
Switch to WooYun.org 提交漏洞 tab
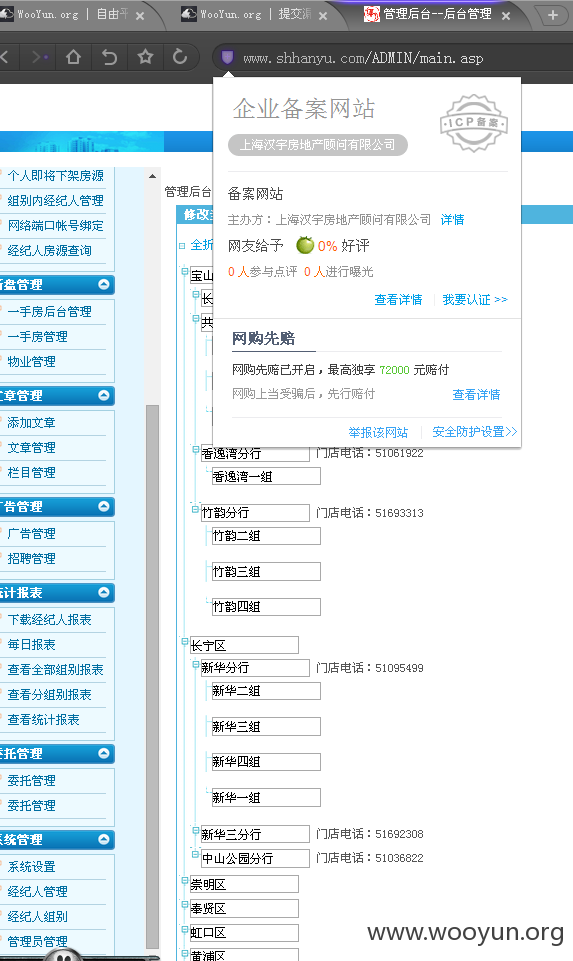coord(256,14)
